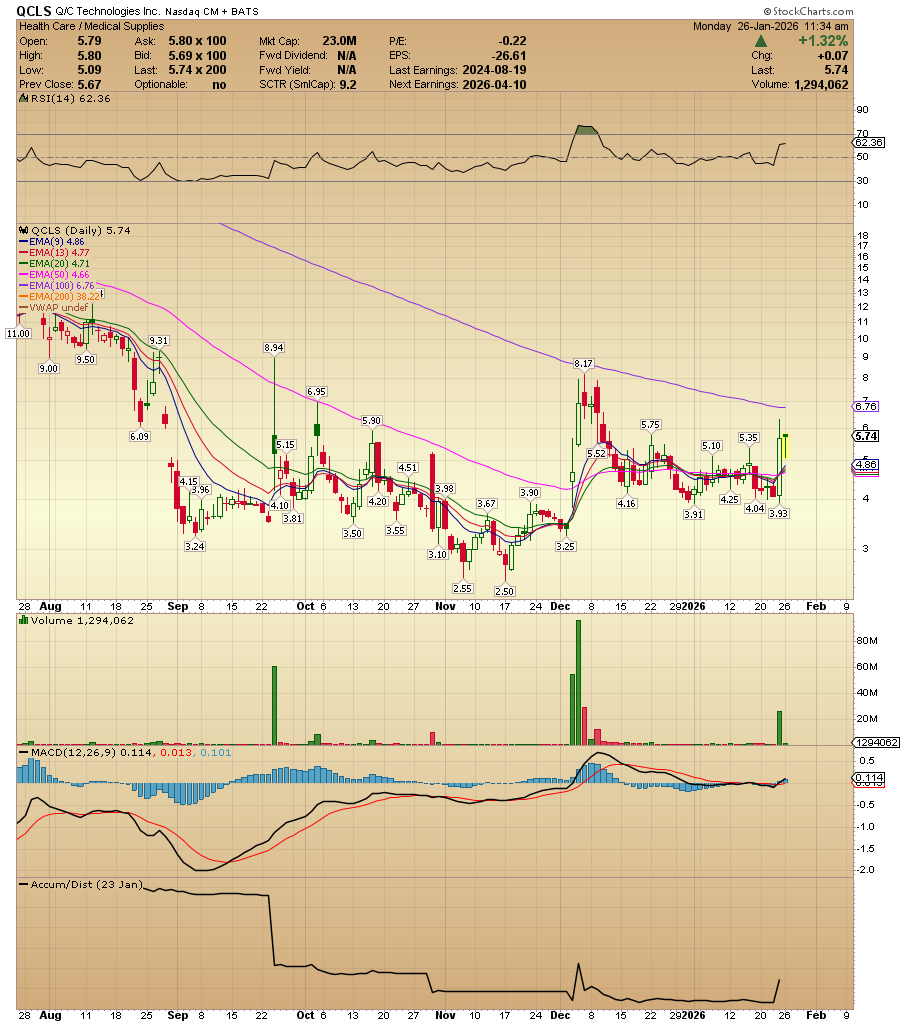Click the Prev Close value 5.67

(89, 84)
